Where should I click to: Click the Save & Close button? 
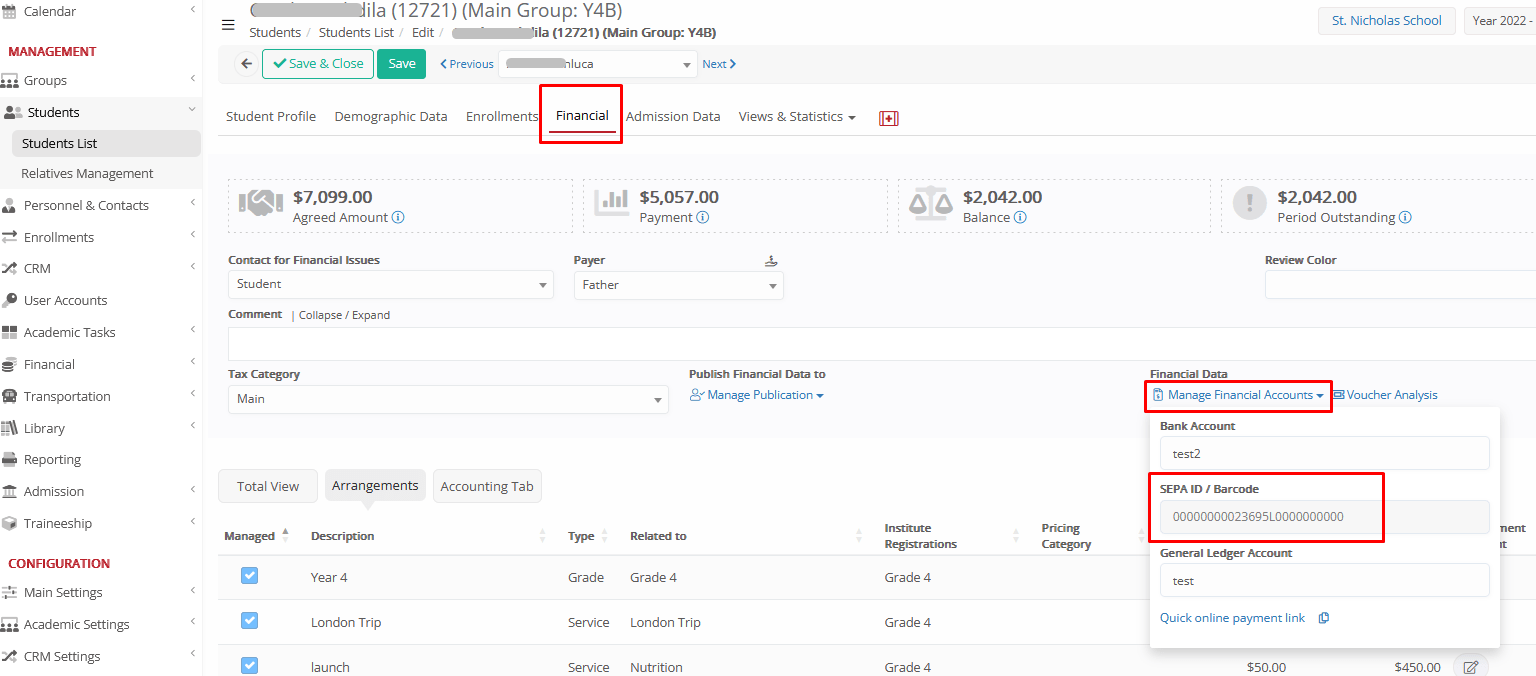(x=318, y=64)
